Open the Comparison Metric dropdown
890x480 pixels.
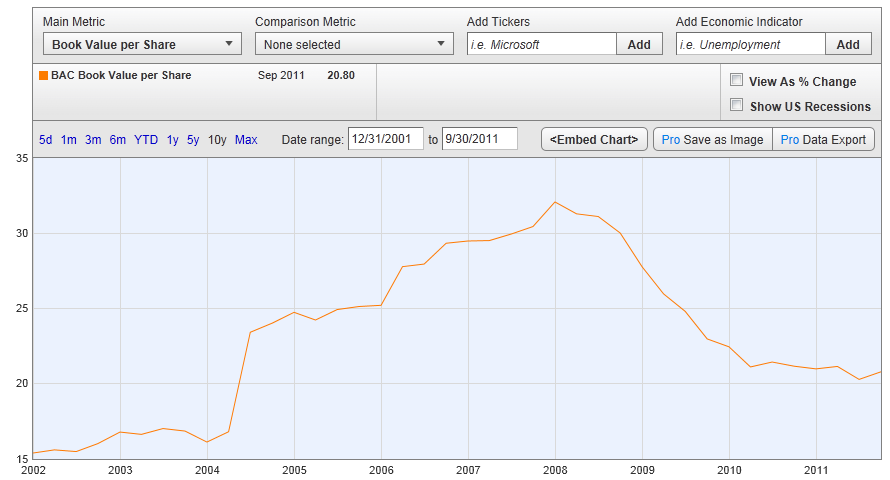(x=354, y=44)
